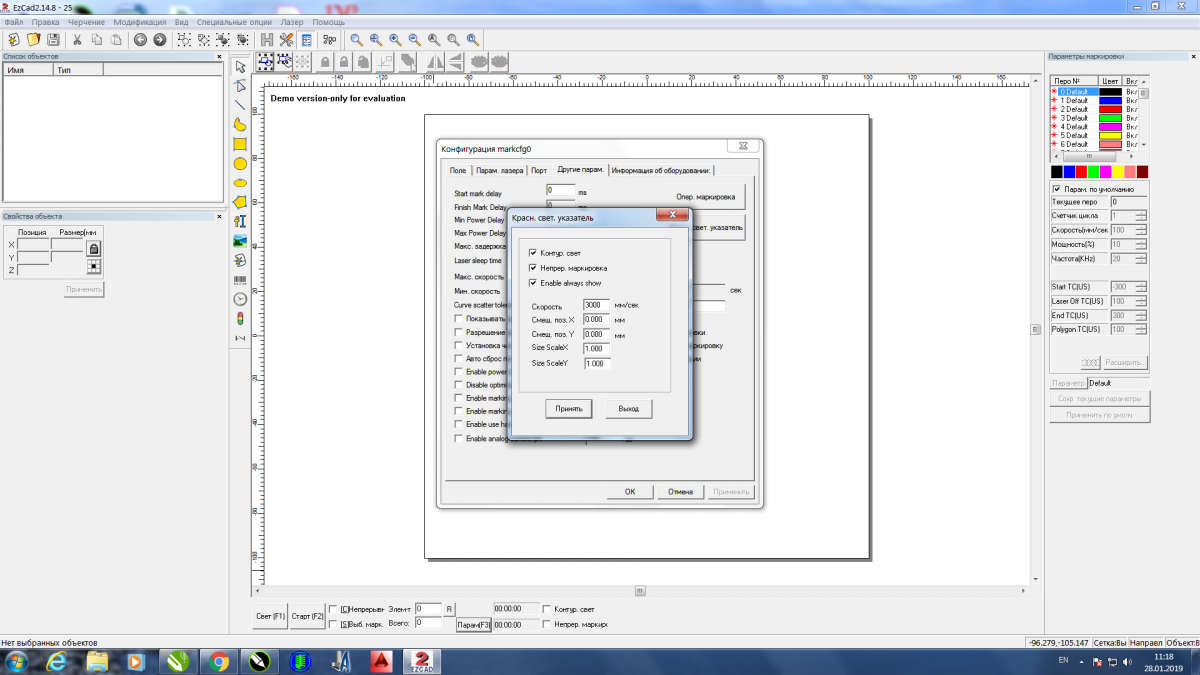1200x675 pixels.
Task: Select pen '2 Default' in the pen list
Action: coord(1076,109)
